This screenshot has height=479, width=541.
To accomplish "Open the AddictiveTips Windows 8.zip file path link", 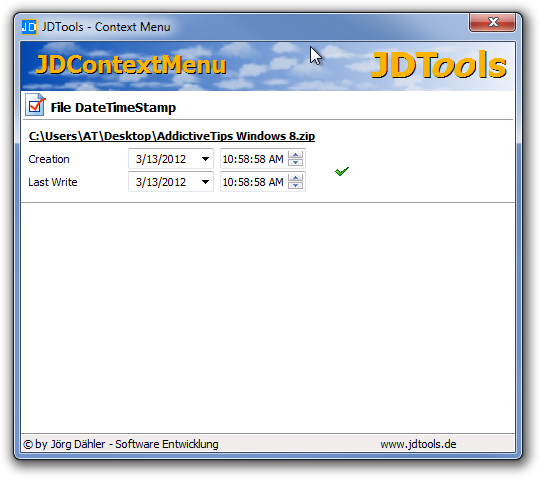I will (x=172, y=136).
